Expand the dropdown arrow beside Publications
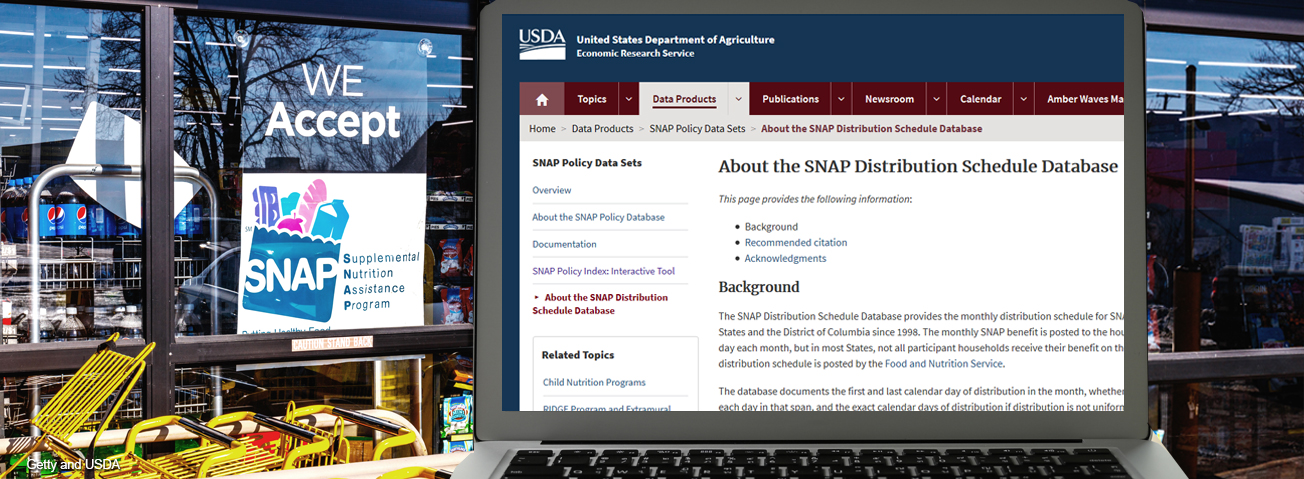Screen dimensions: 1304x479 (841, 99)
